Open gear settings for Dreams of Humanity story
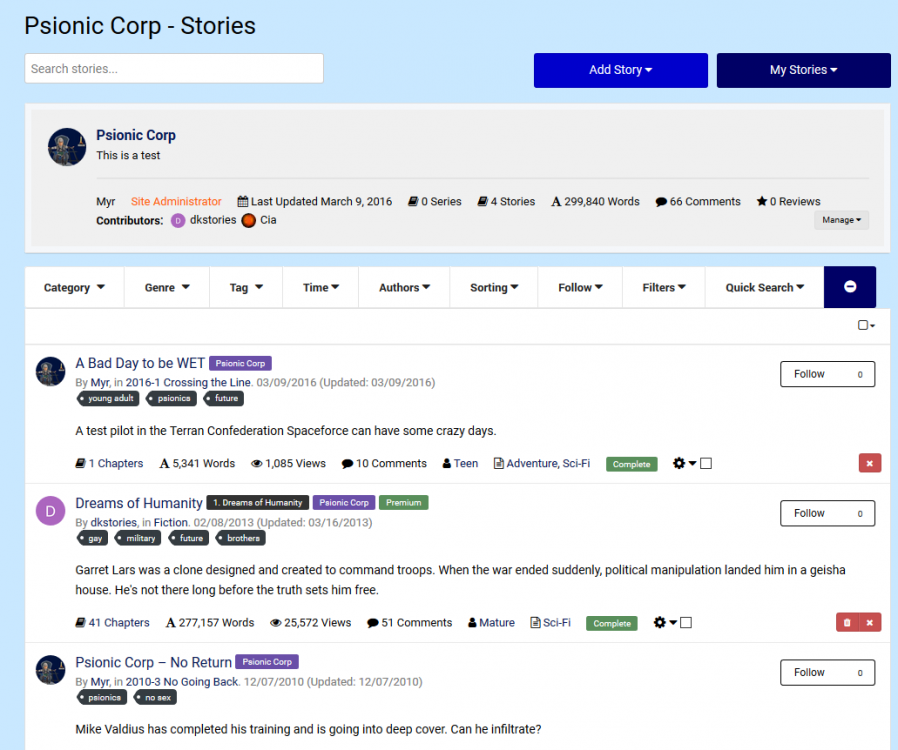The width and height of the screenshot is (898, 750). [660, 623]
